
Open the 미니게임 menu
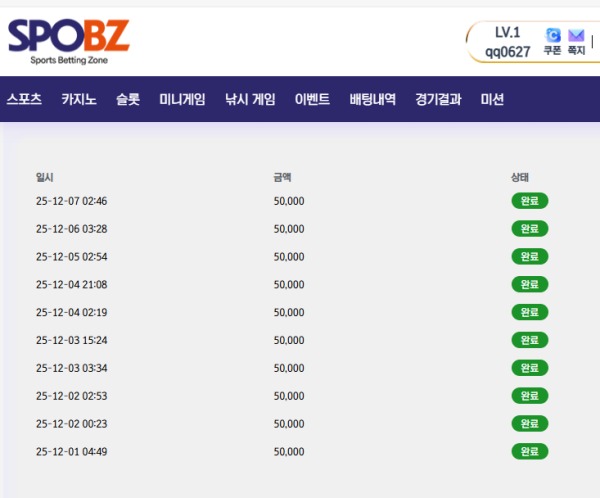point(182,100)
